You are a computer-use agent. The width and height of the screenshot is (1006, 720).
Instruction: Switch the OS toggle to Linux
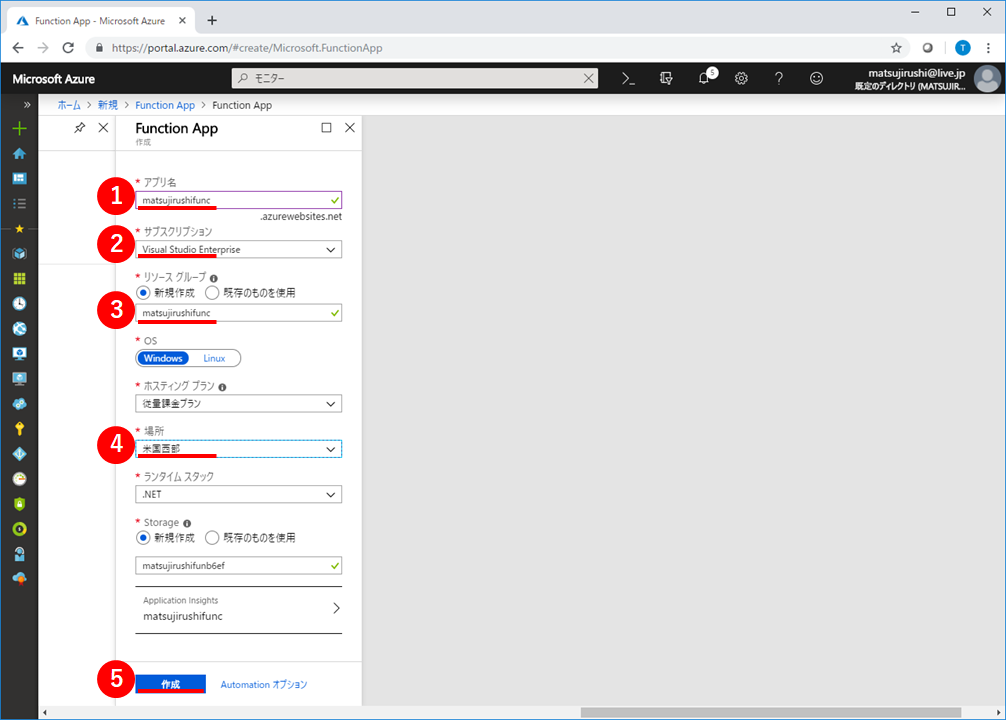click(214, 358)
